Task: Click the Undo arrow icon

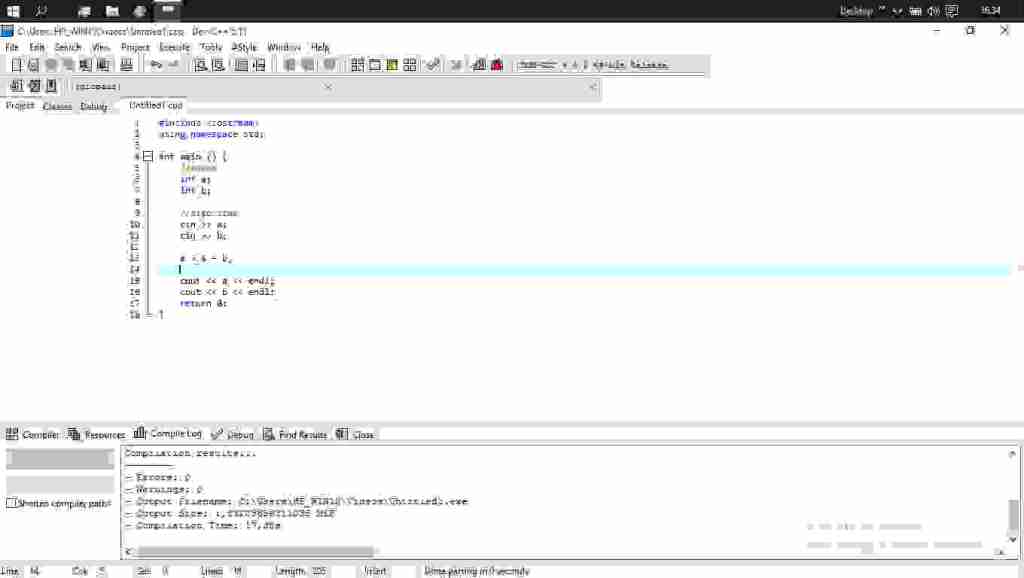Action: pyautogui.click(x=154, y=65)
